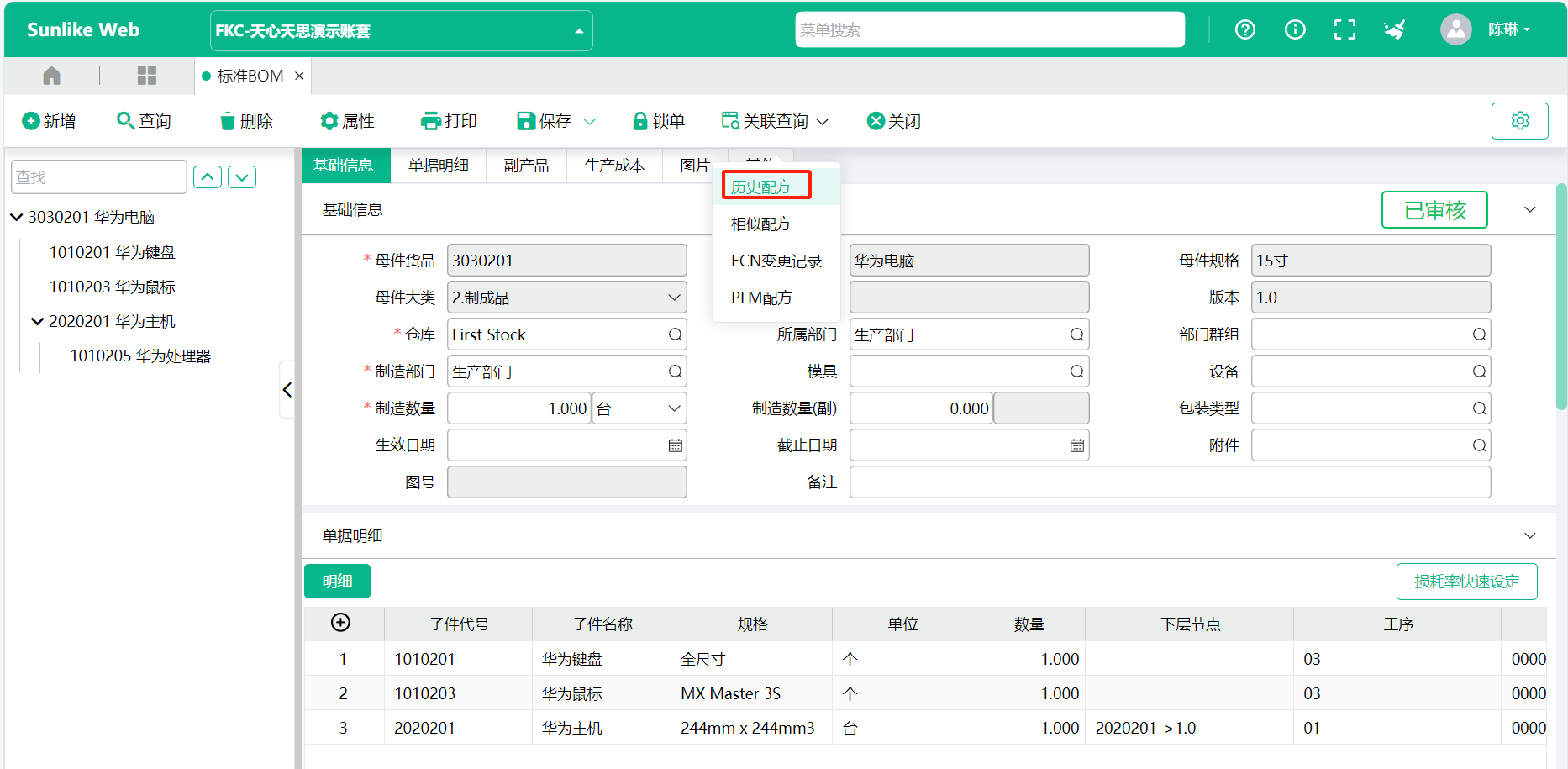Close the 标准BOM tab
Screen dimensions: 1568x769
click(x=299, y=76)
